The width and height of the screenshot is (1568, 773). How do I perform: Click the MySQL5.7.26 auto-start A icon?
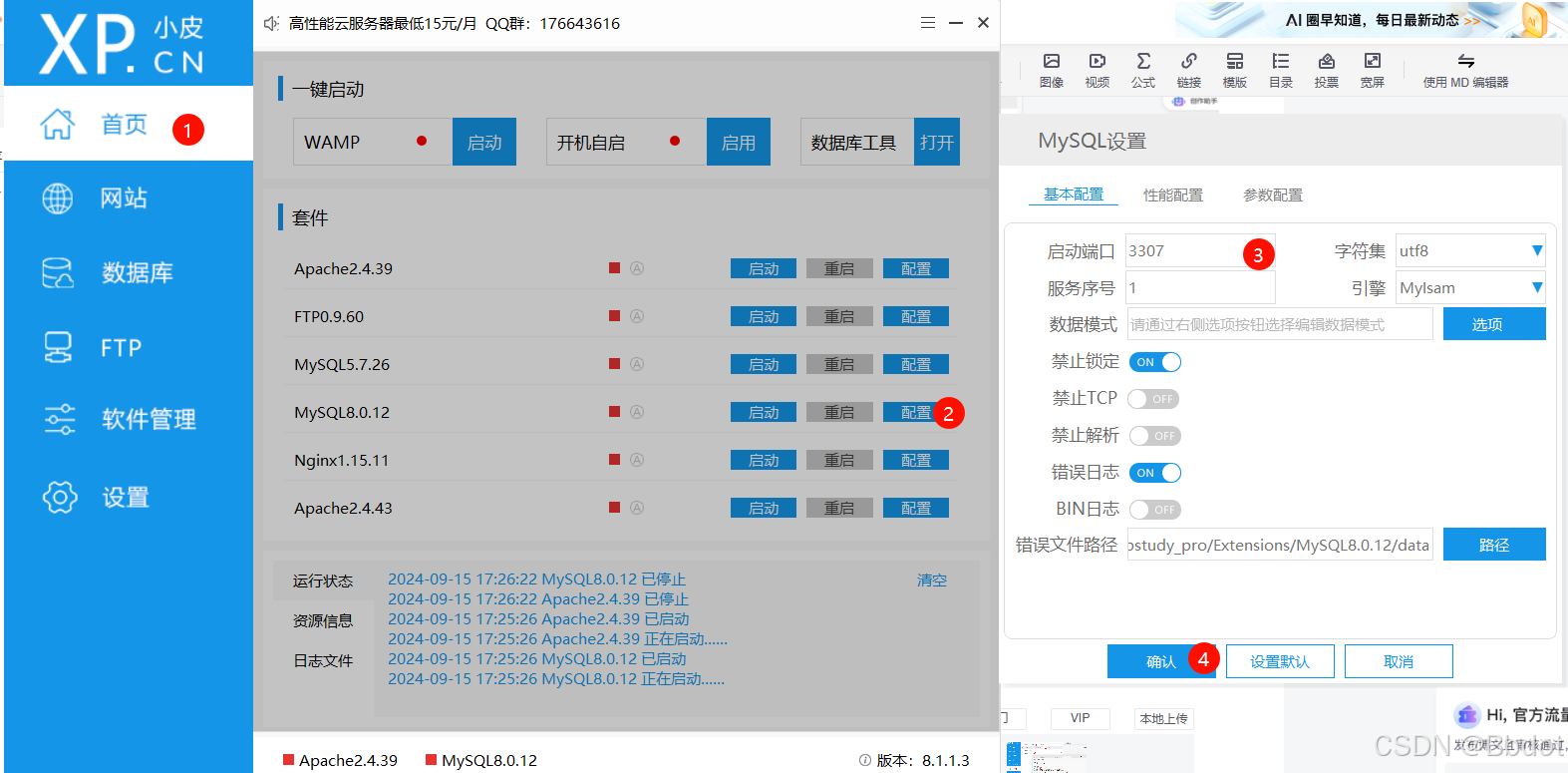[637, 364]
